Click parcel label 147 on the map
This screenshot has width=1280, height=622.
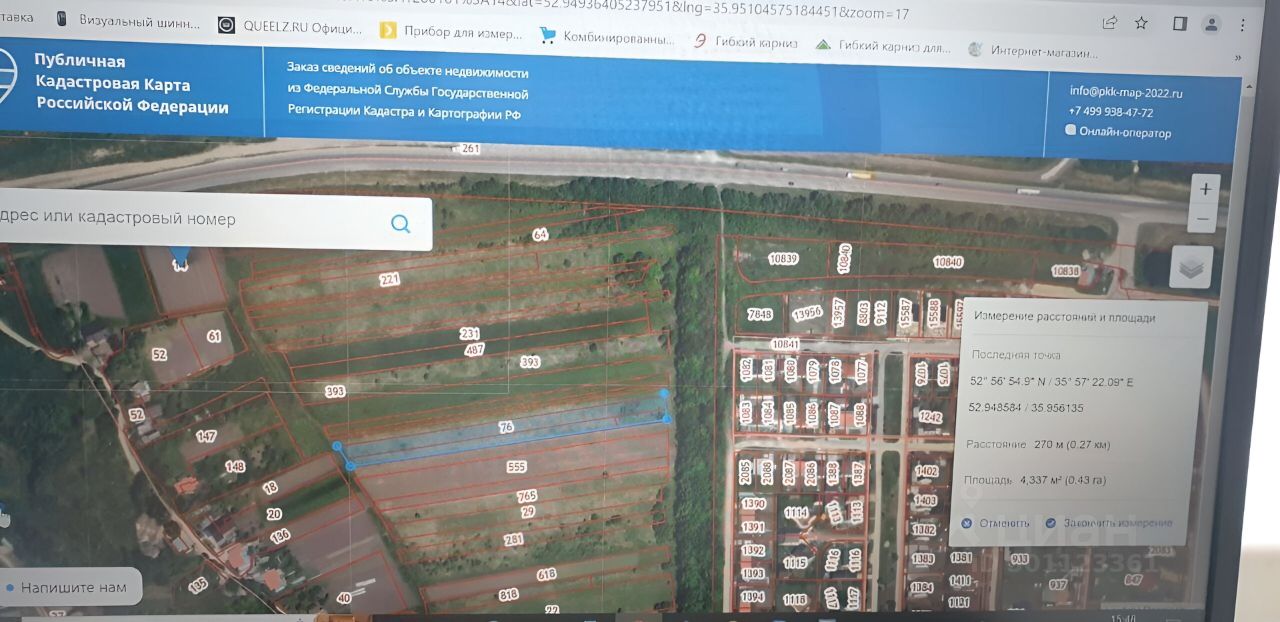click(206, 436)
